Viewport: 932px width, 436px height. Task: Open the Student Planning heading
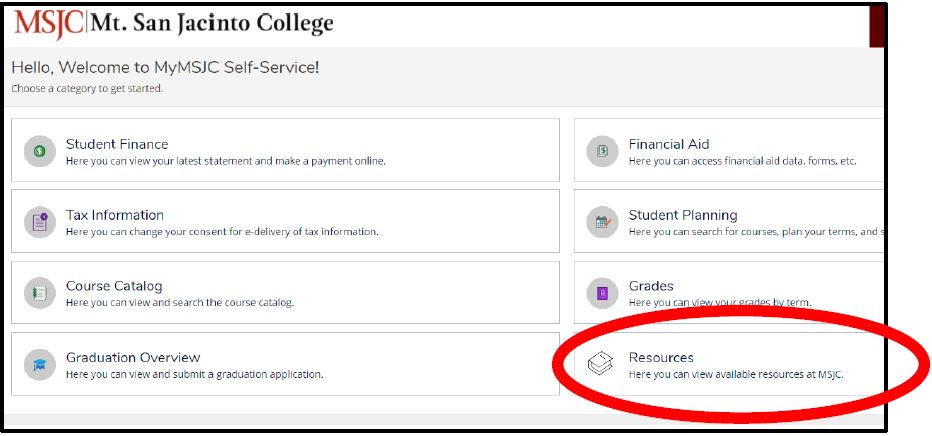click(683, 215)
